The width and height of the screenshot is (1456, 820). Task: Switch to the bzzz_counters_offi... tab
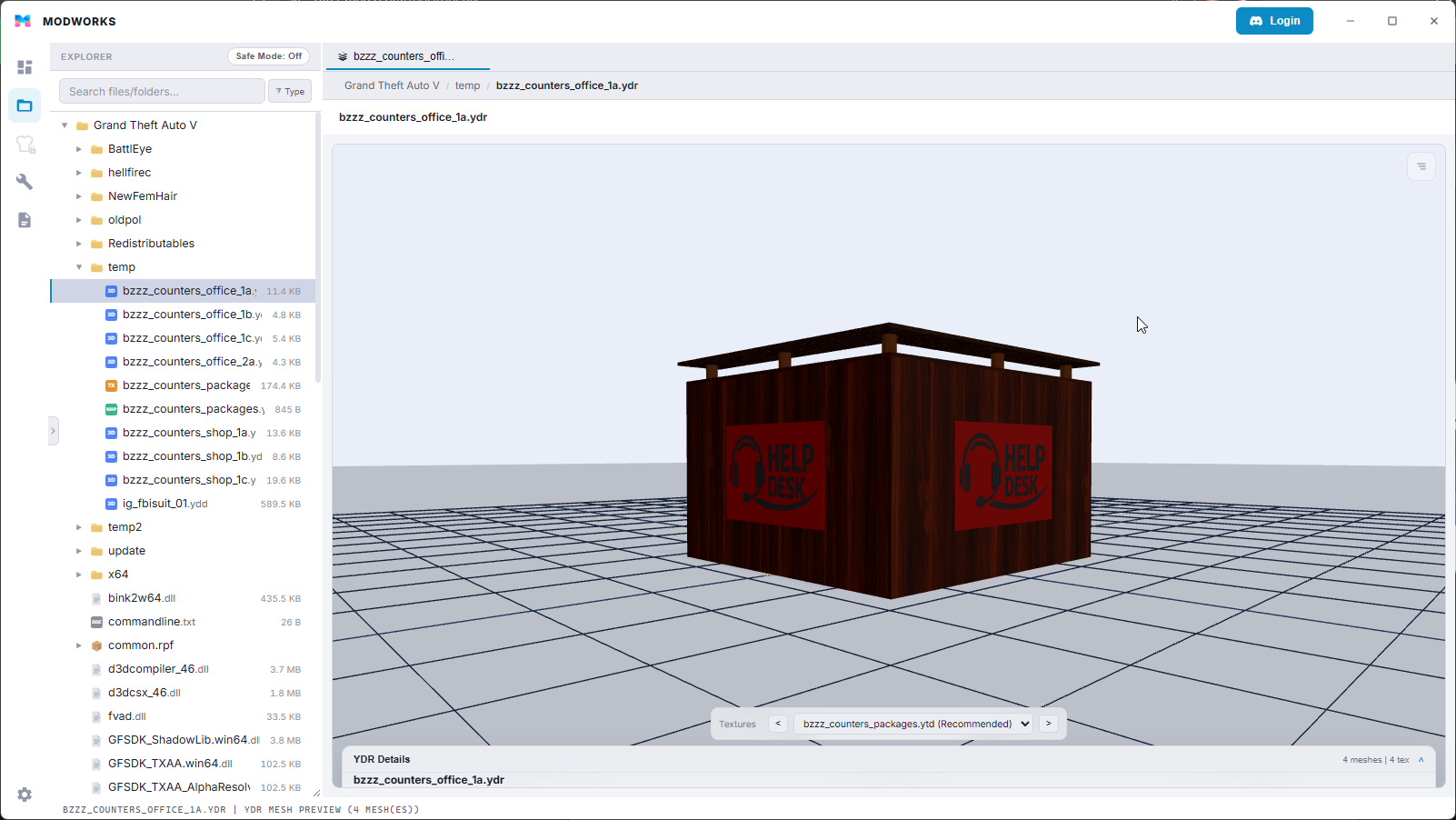404,56
